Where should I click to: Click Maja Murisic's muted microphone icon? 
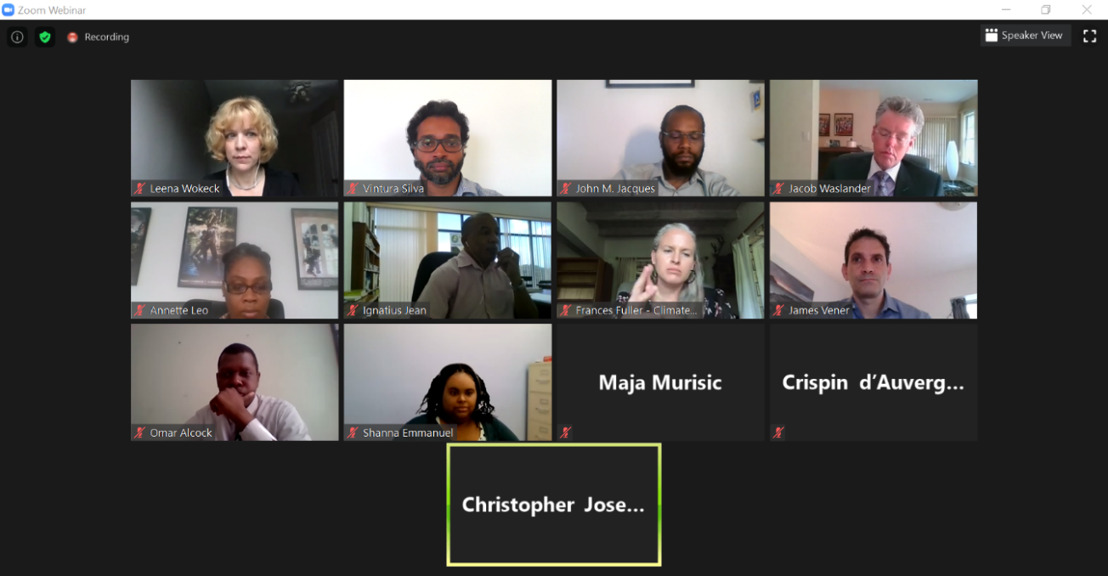point(565,432)
